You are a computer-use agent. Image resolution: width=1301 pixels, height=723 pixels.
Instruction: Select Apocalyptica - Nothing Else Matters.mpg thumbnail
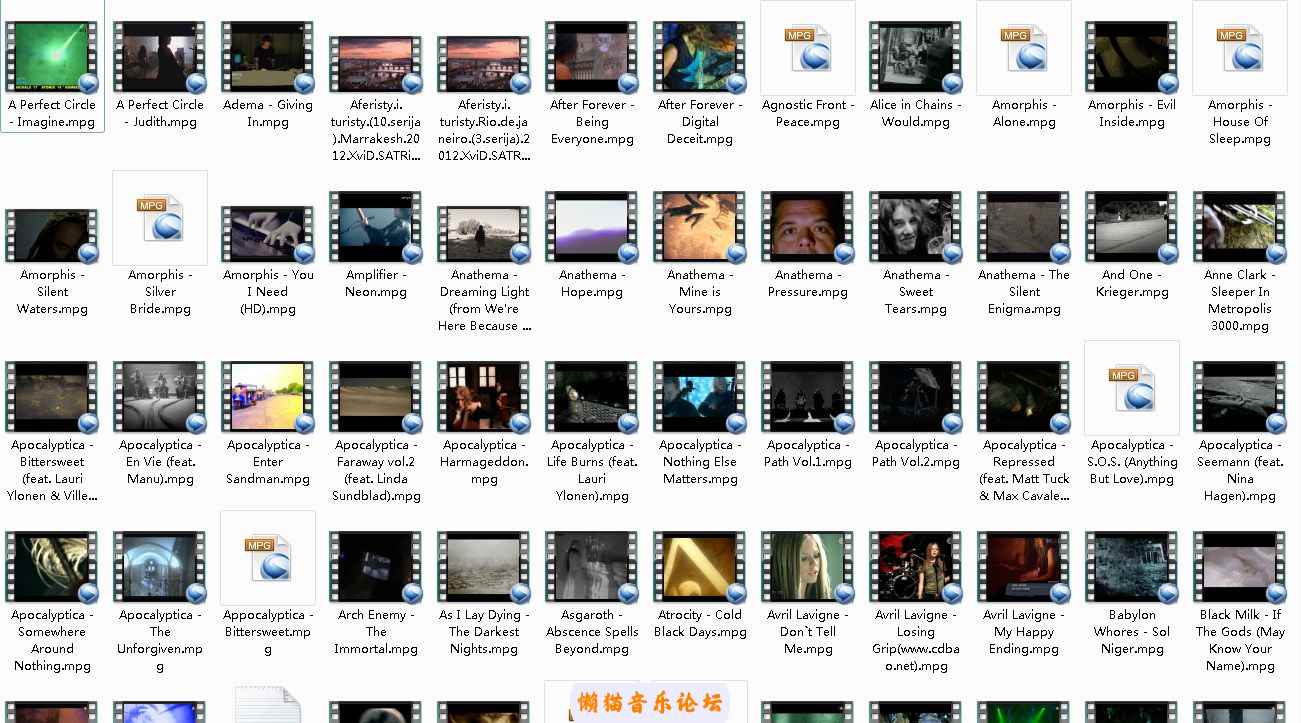click(700, 398)
